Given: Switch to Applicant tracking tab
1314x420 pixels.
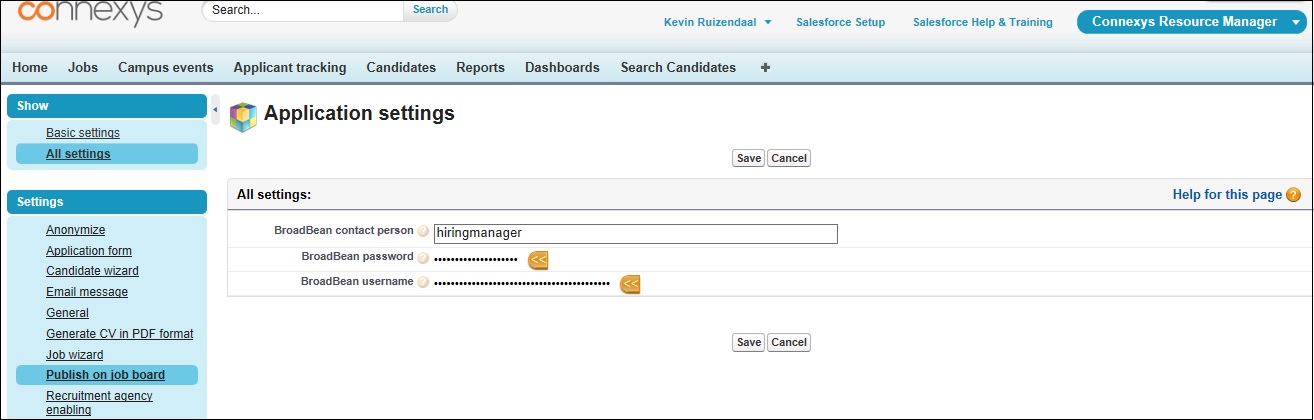Looking at the screenshot, I should [290, 67].
